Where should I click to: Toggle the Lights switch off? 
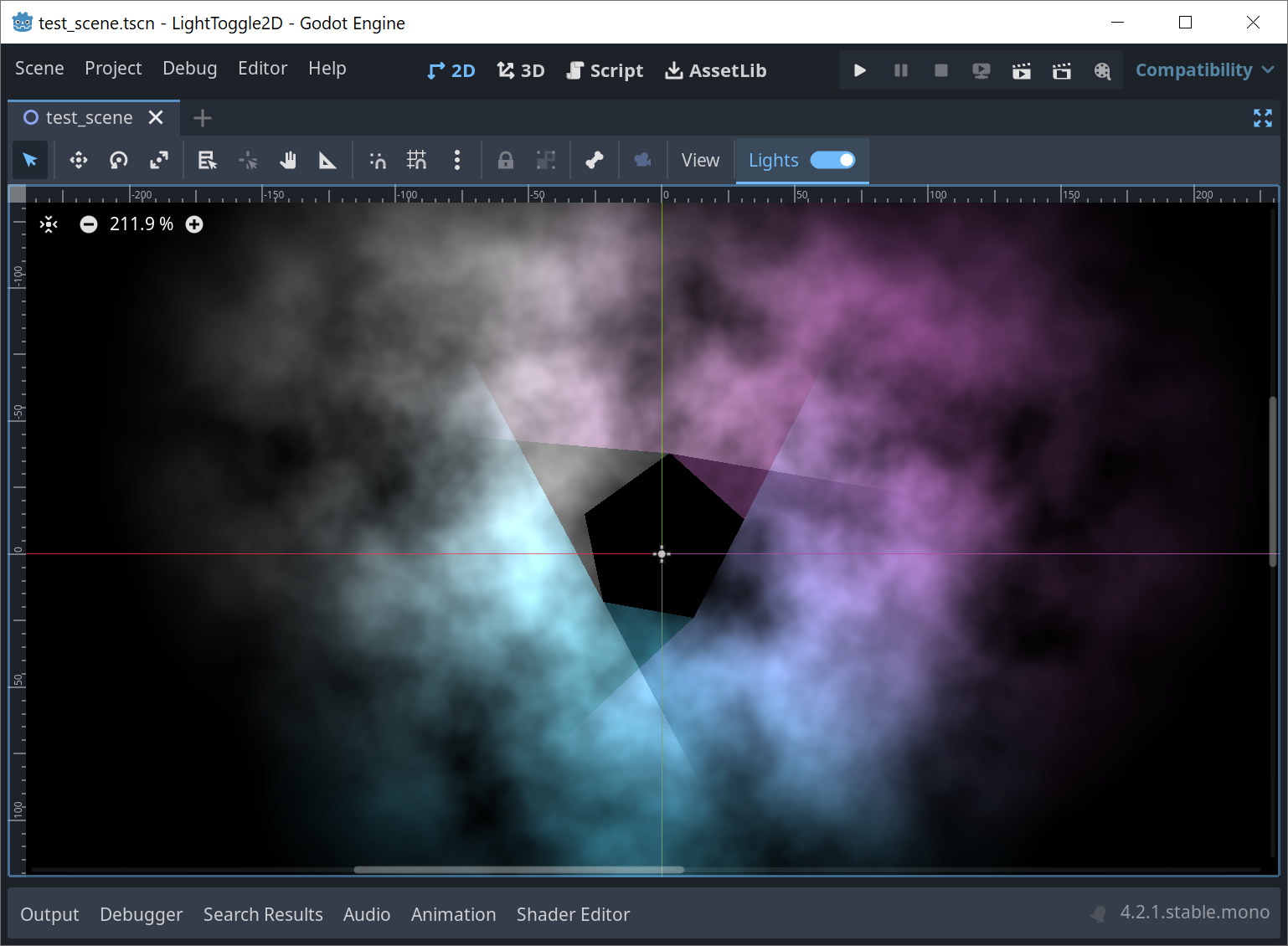[x=832, y=160]
